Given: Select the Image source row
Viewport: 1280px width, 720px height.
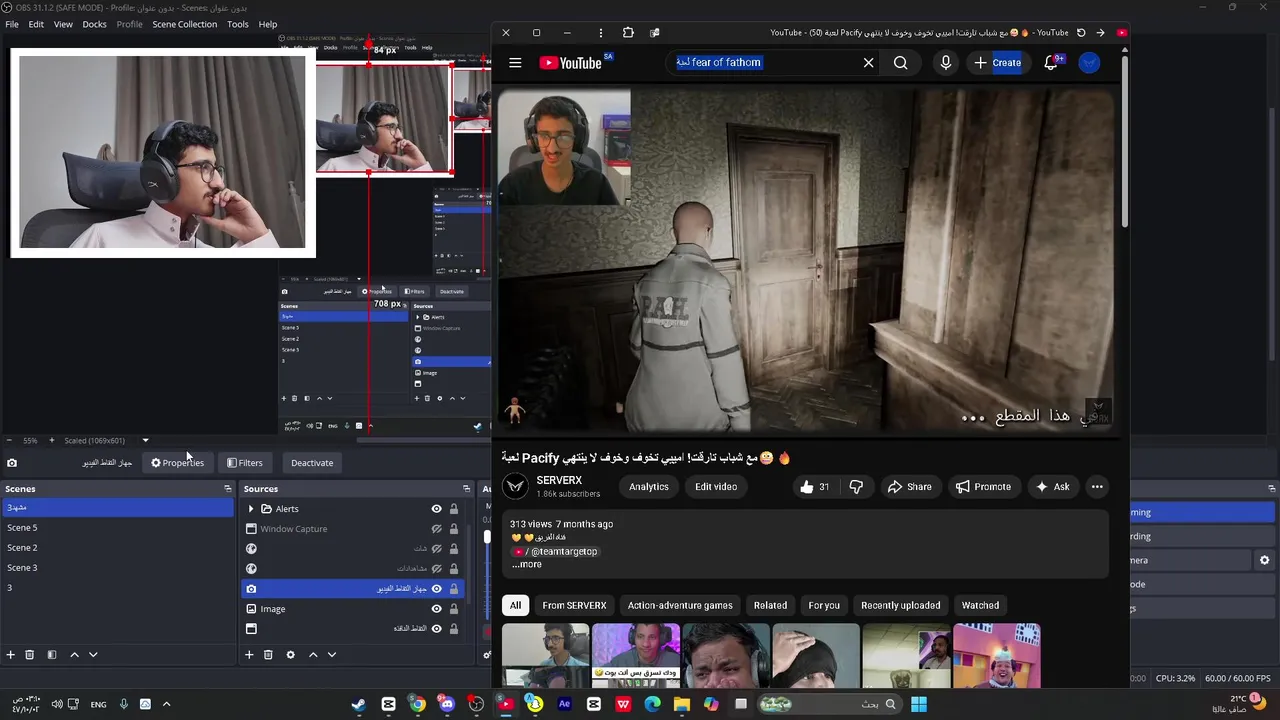Looking at the screenshot, I should coord(353,609).
